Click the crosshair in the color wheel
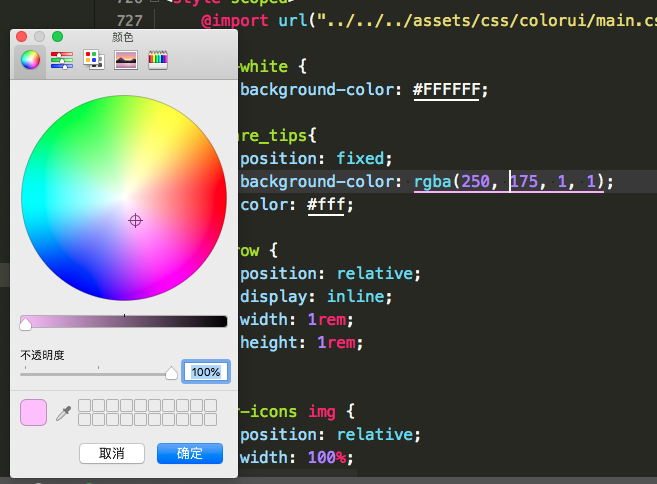Screen dimensions: 657x484 click(x=136, y=220)
